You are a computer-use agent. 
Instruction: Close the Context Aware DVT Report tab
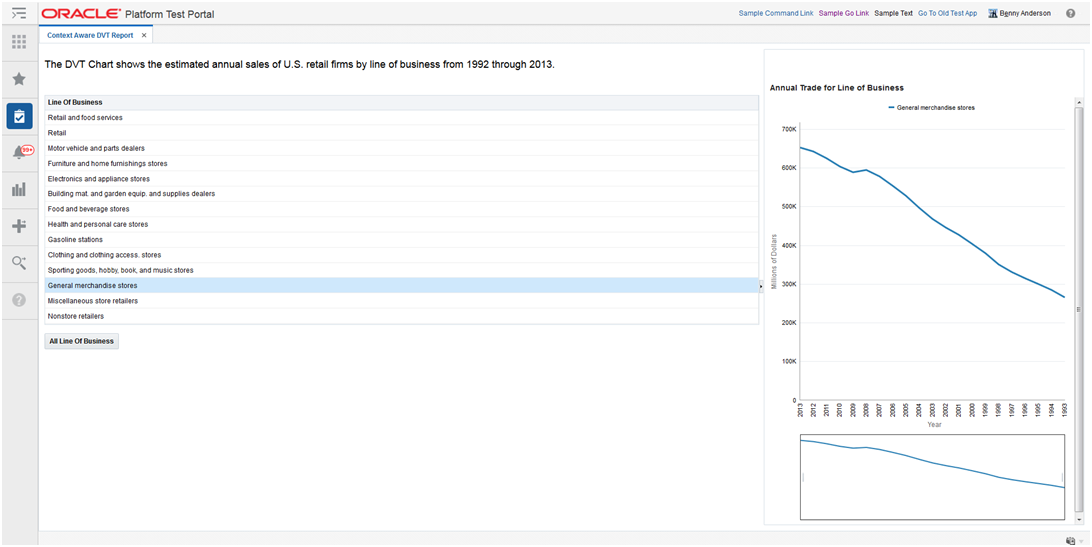pos(144,35)
